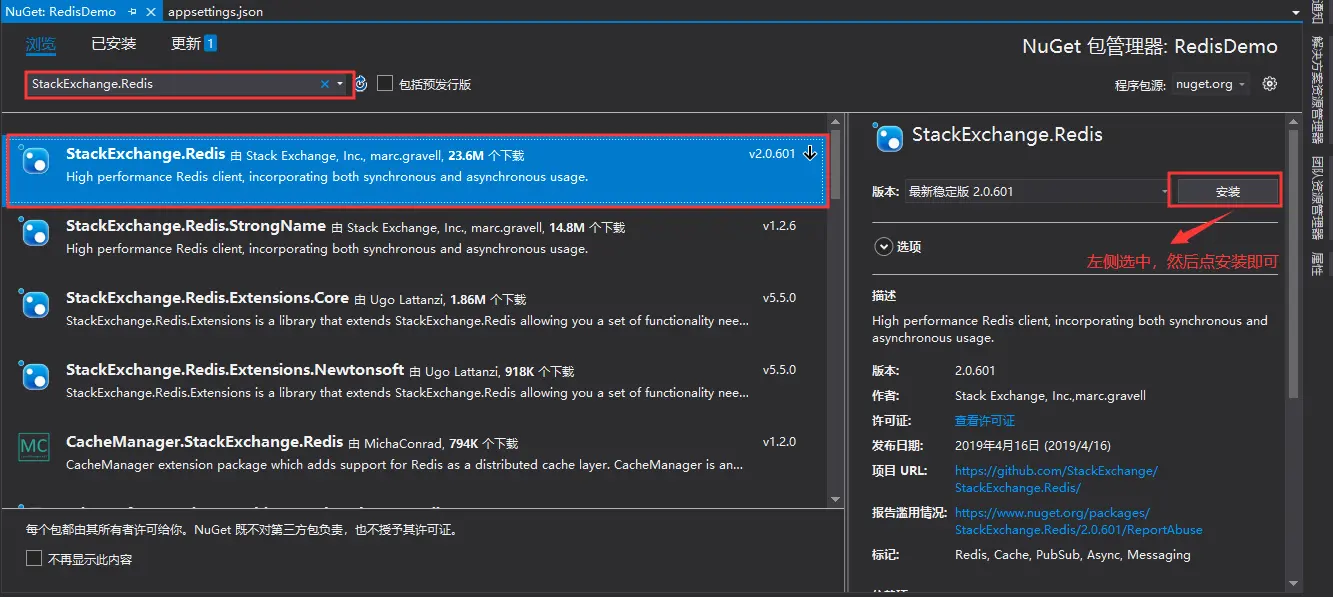Open the appsettings.json tab
The width and height of the screenshot is (1333, 597).
click(216, 12)
